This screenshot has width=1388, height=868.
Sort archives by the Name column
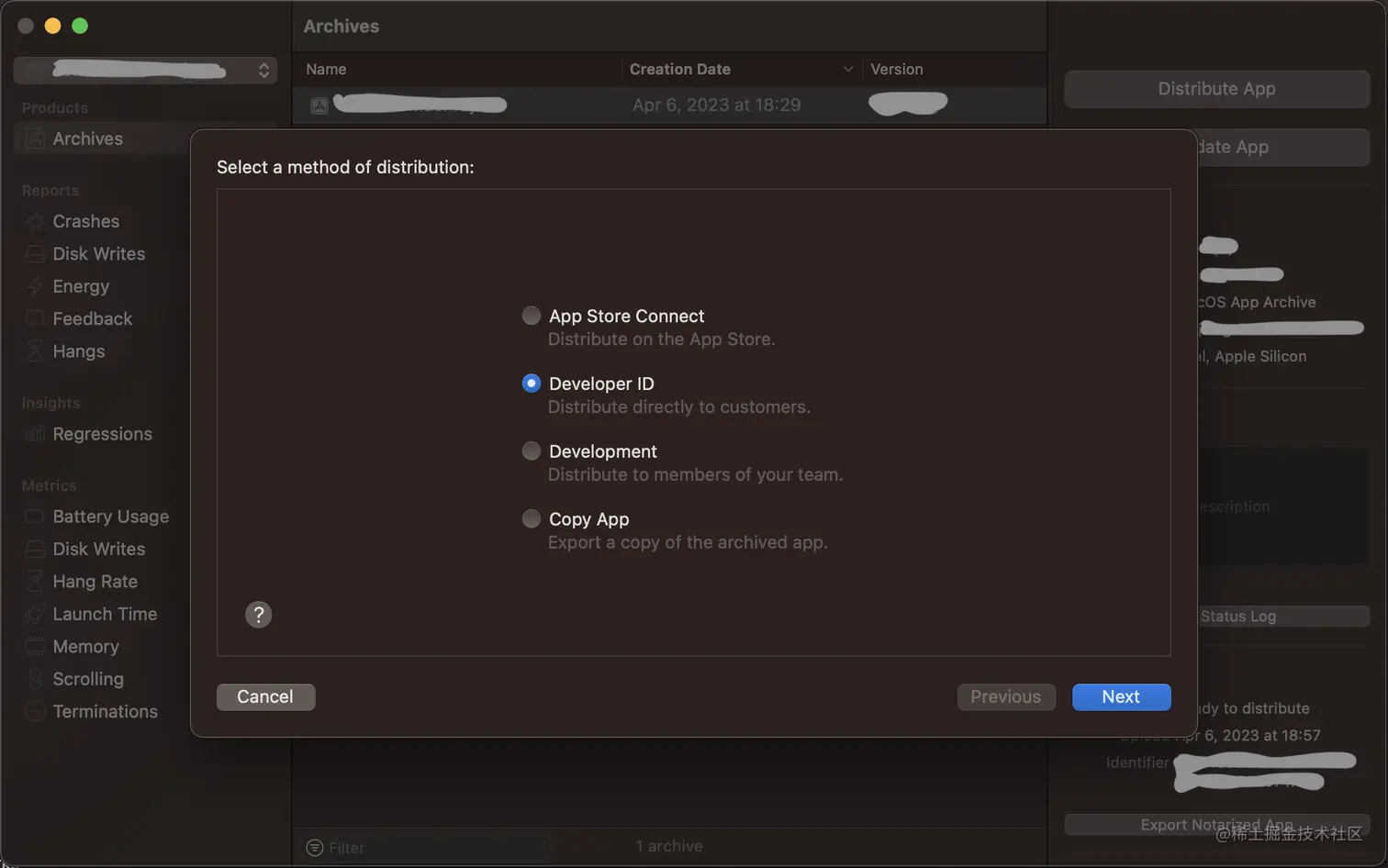coord(326,69)
